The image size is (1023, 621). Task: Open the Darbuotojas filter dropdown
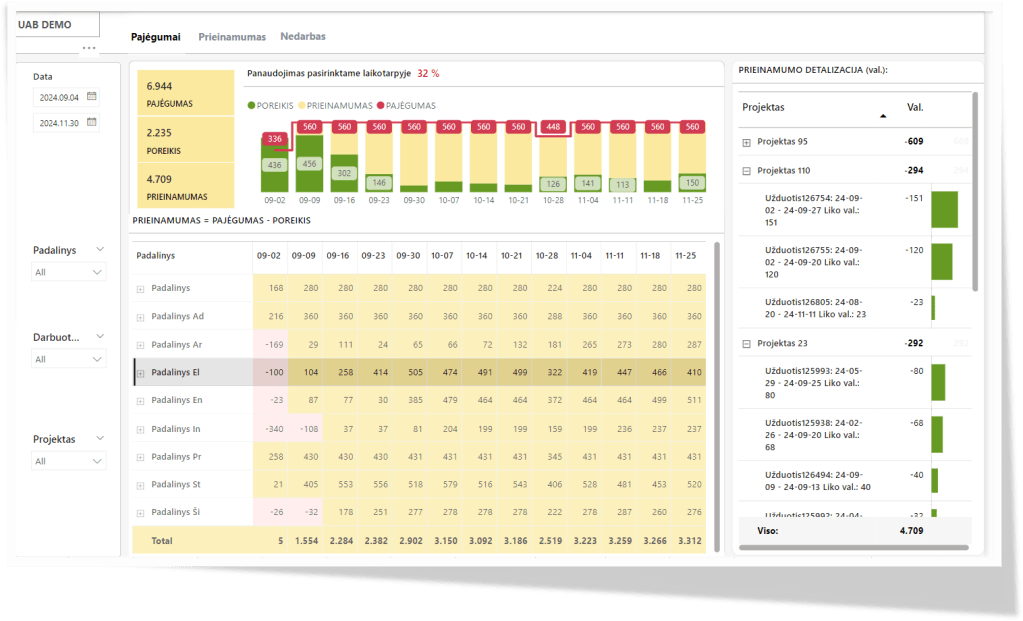[x=68, y=359]
